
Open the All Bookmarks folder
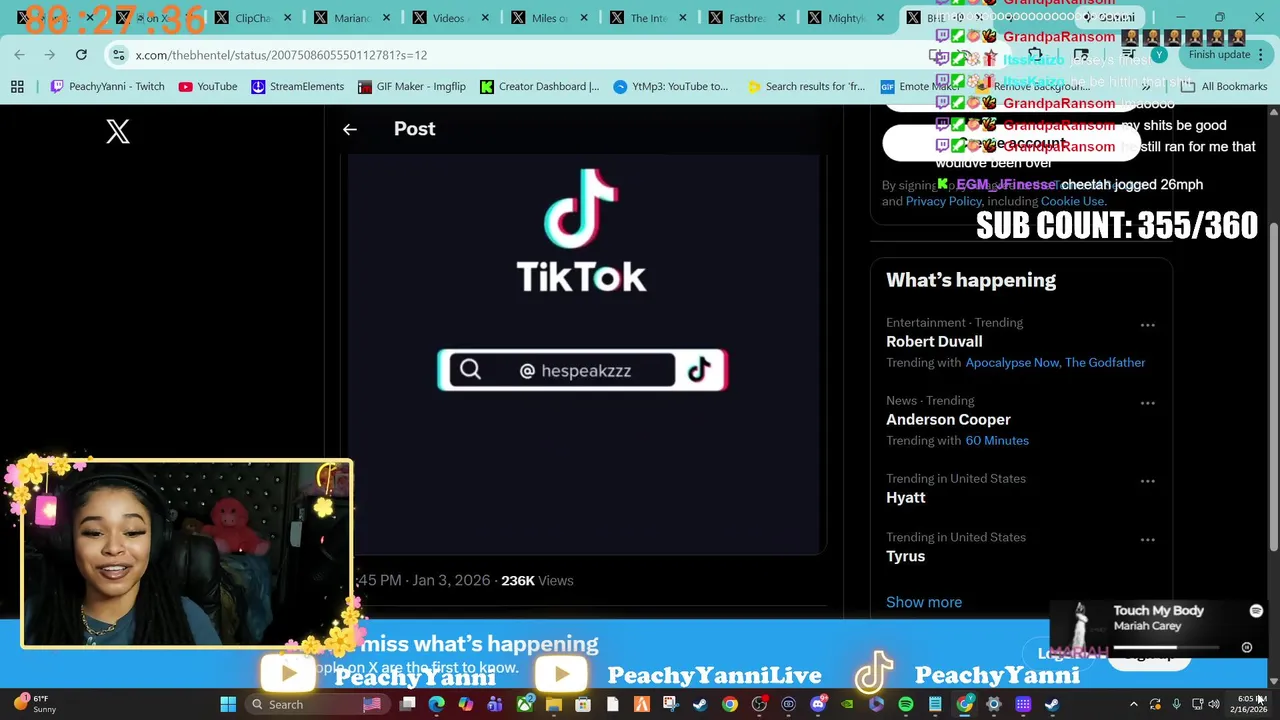[1226, 87]
